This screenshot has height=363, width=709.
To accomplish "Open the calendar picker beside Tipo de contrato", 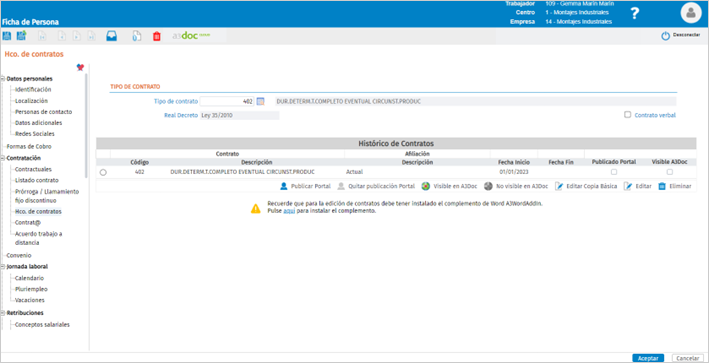I will click(x=260, y=102).
